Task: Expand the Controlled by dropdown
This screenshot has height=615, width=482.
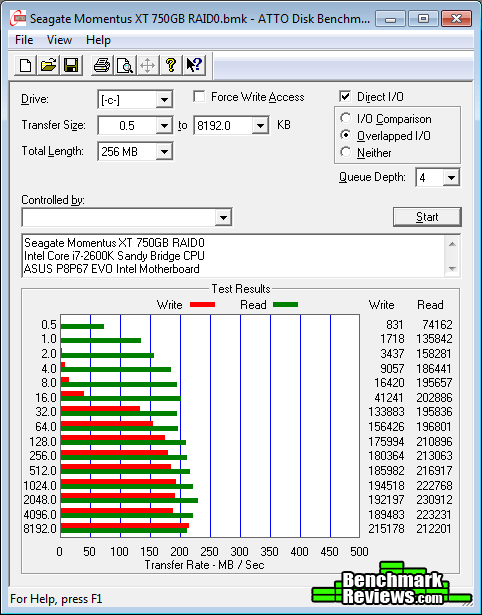Action: (x=223, y=217)
